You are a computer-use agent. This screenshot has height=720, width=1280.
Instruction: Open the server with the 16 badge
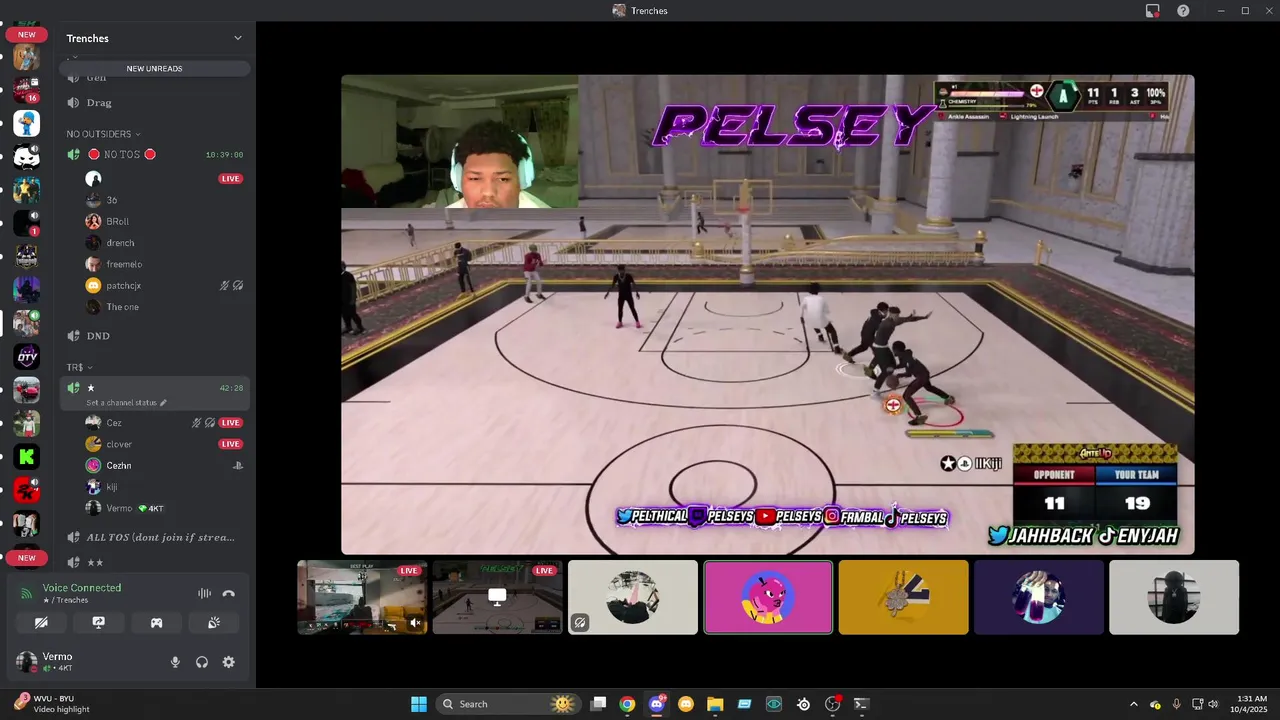tap(26, 91)
